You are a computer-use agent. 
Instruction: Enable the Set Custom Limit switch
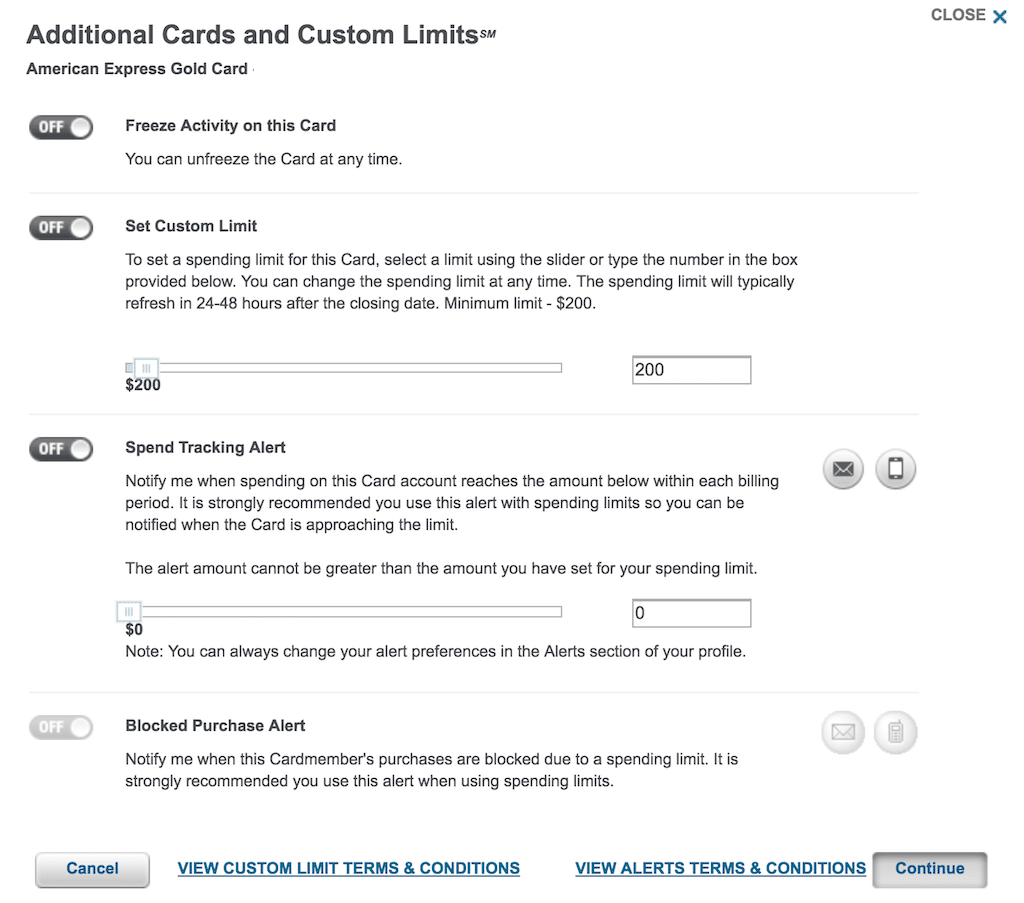pyautogui.click(x=61, y=228)
